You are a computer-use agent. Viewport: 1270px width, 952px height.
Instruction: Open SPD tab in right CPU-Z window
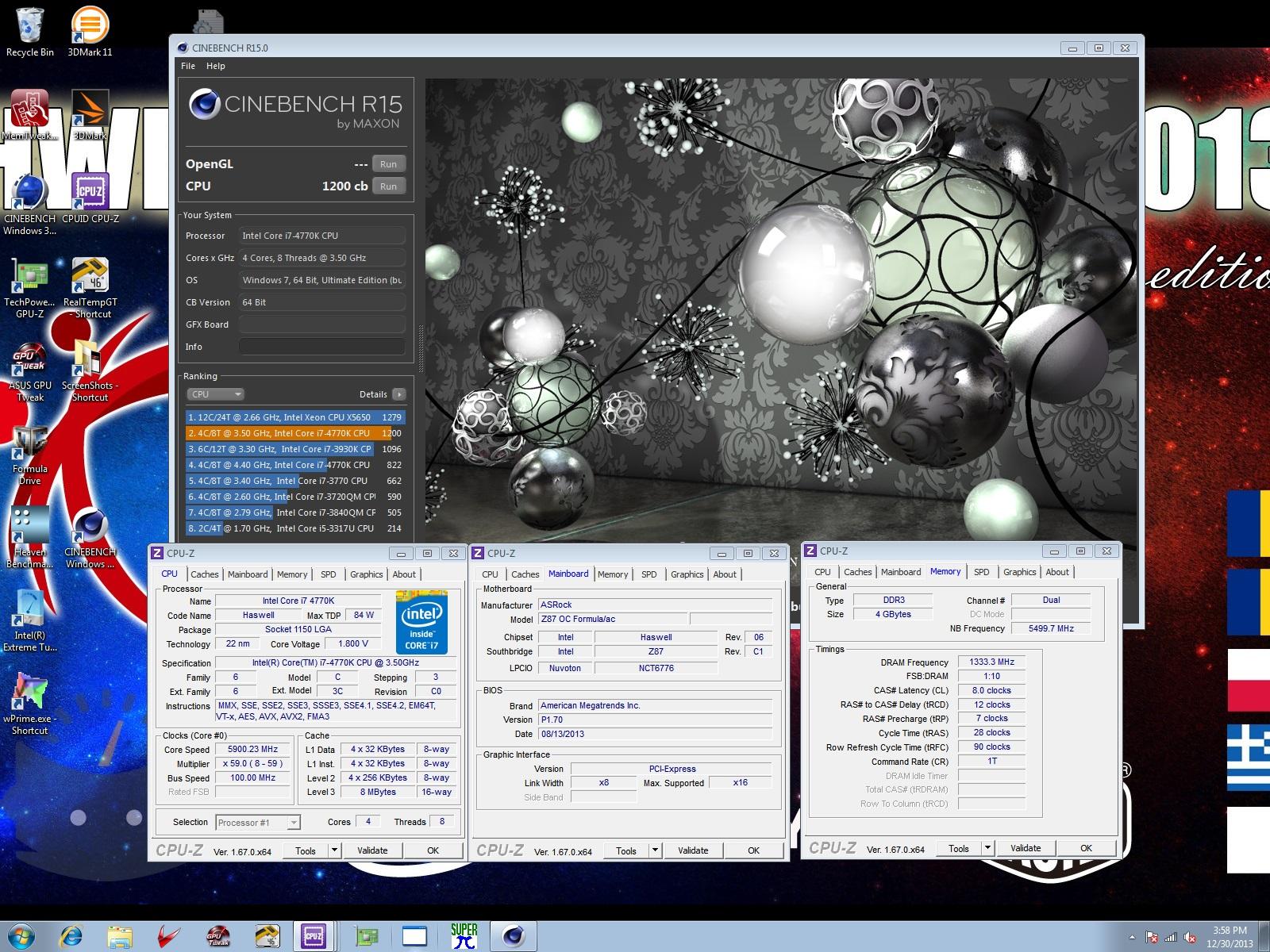(982, 572)
